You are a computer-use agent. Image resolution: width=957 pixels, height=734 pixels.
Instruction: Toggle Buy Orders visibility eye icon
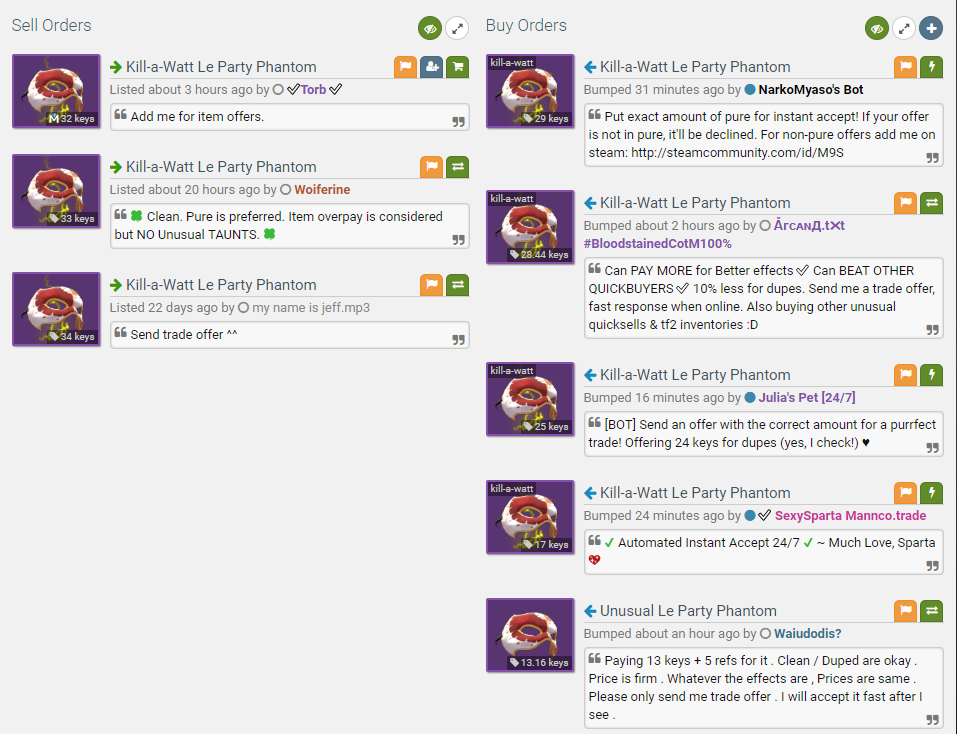(876, 28)
